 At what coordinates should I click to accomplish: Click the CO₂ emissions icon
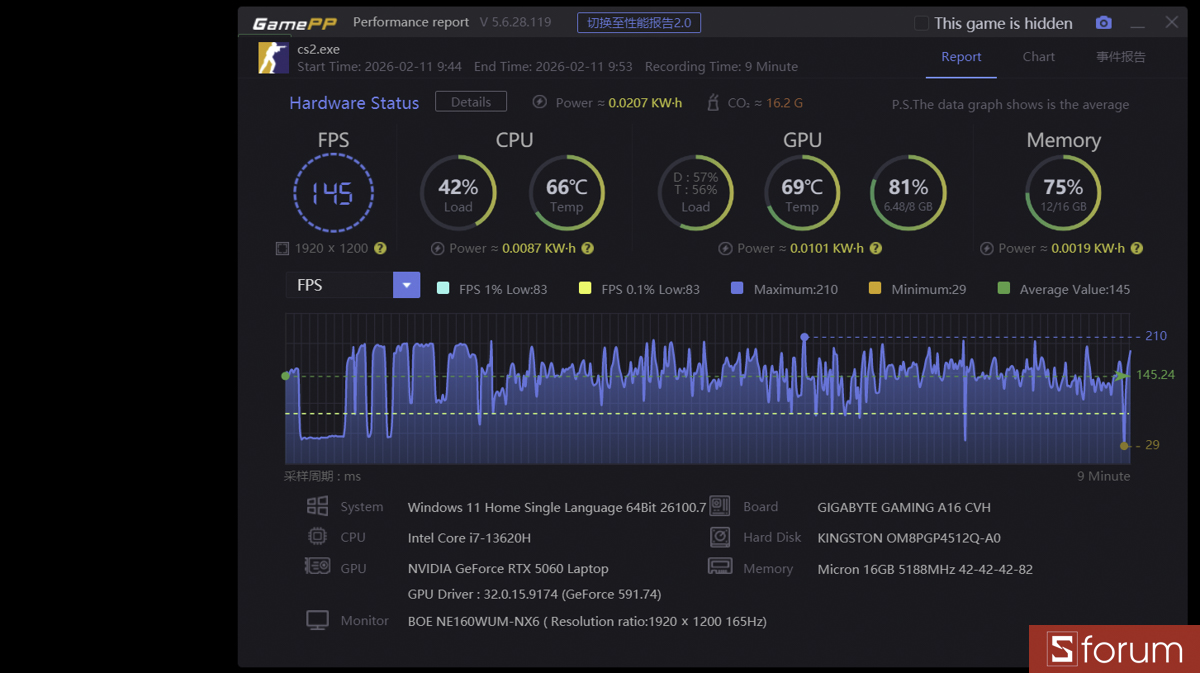click(712, 101)
